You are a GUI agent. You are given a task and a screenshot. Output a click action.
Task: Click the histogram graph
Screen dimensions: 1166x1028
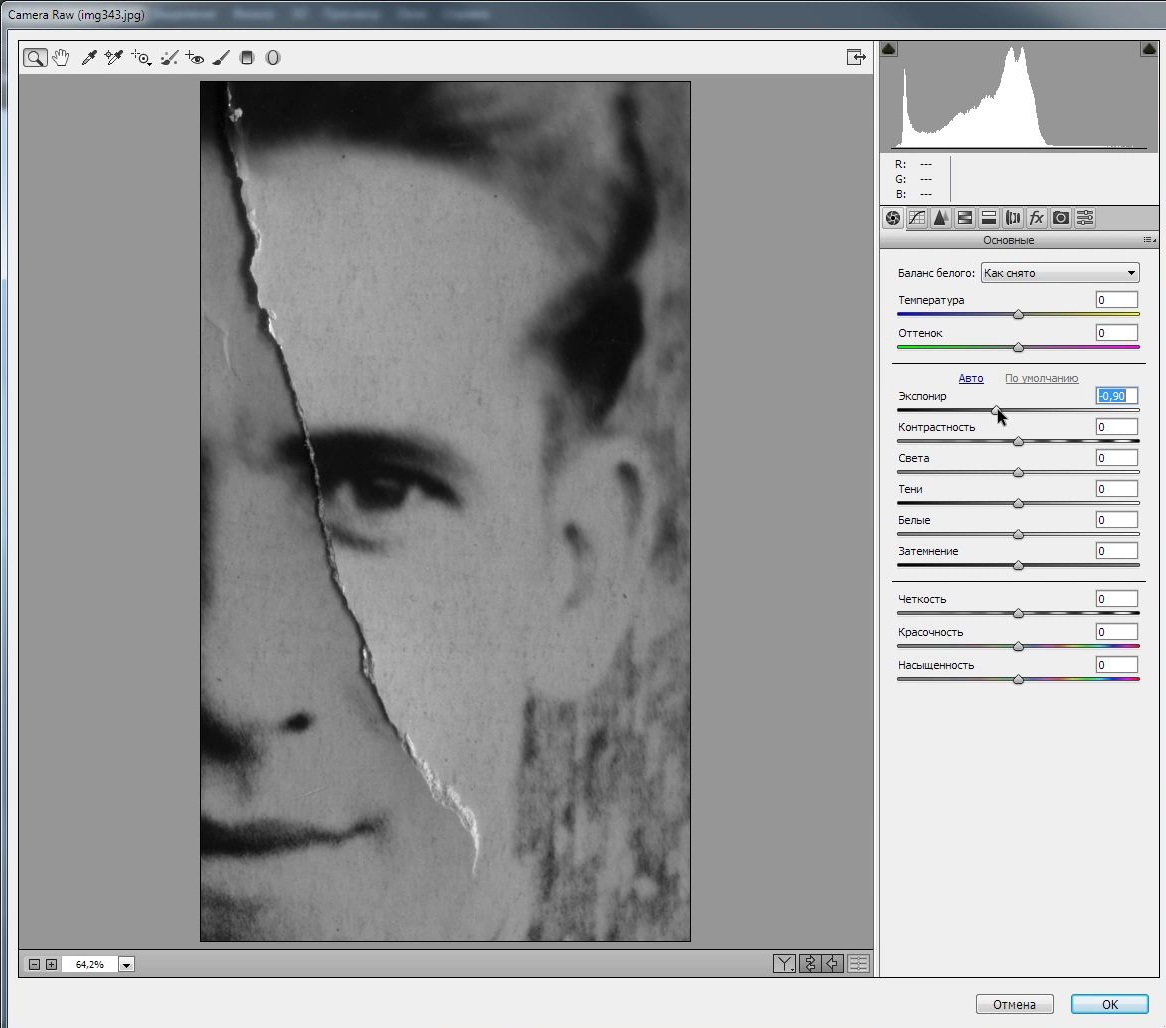click(x=1019, y=97)
